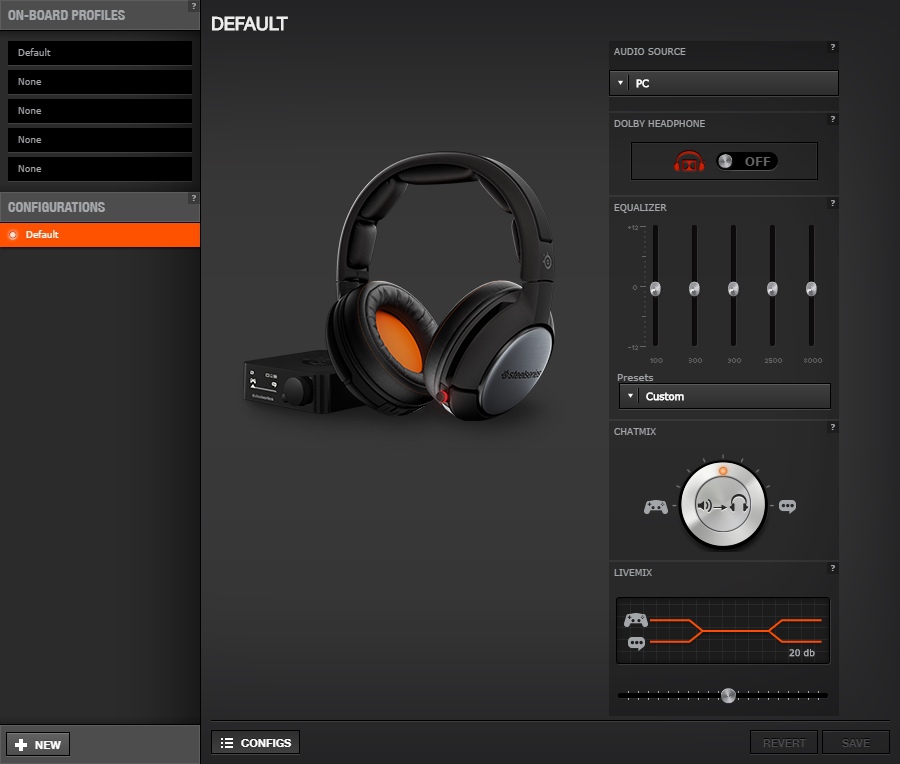Click the 100 Hz equalizer slider handle
The image size is (900, 764).
pyautogui.click(x=655, y=289)
